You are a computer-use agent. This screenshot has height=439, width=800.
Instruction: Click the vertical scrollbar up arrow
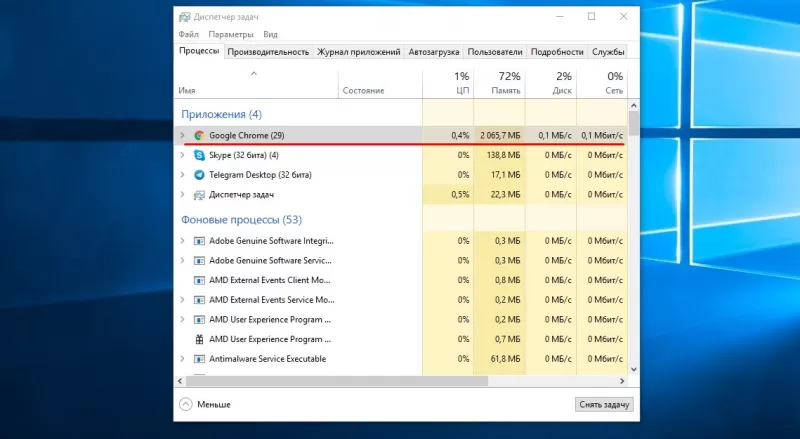[634, 106]
